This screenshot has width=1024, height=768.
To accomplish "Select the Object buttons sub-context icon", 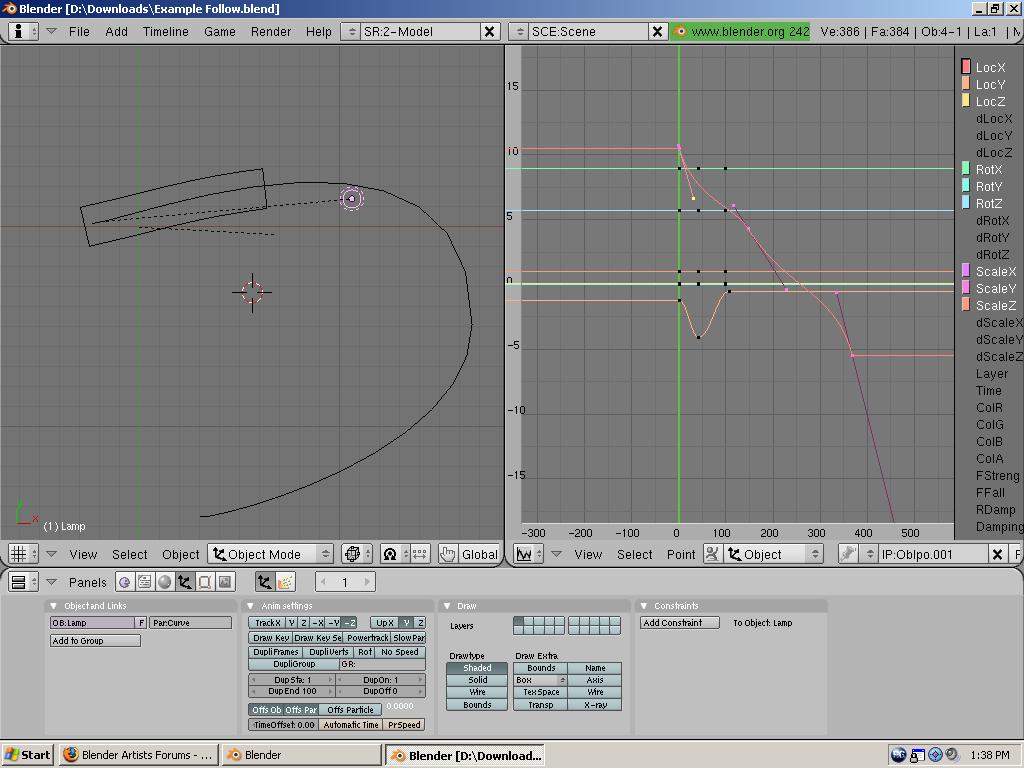I will point(264,581).
